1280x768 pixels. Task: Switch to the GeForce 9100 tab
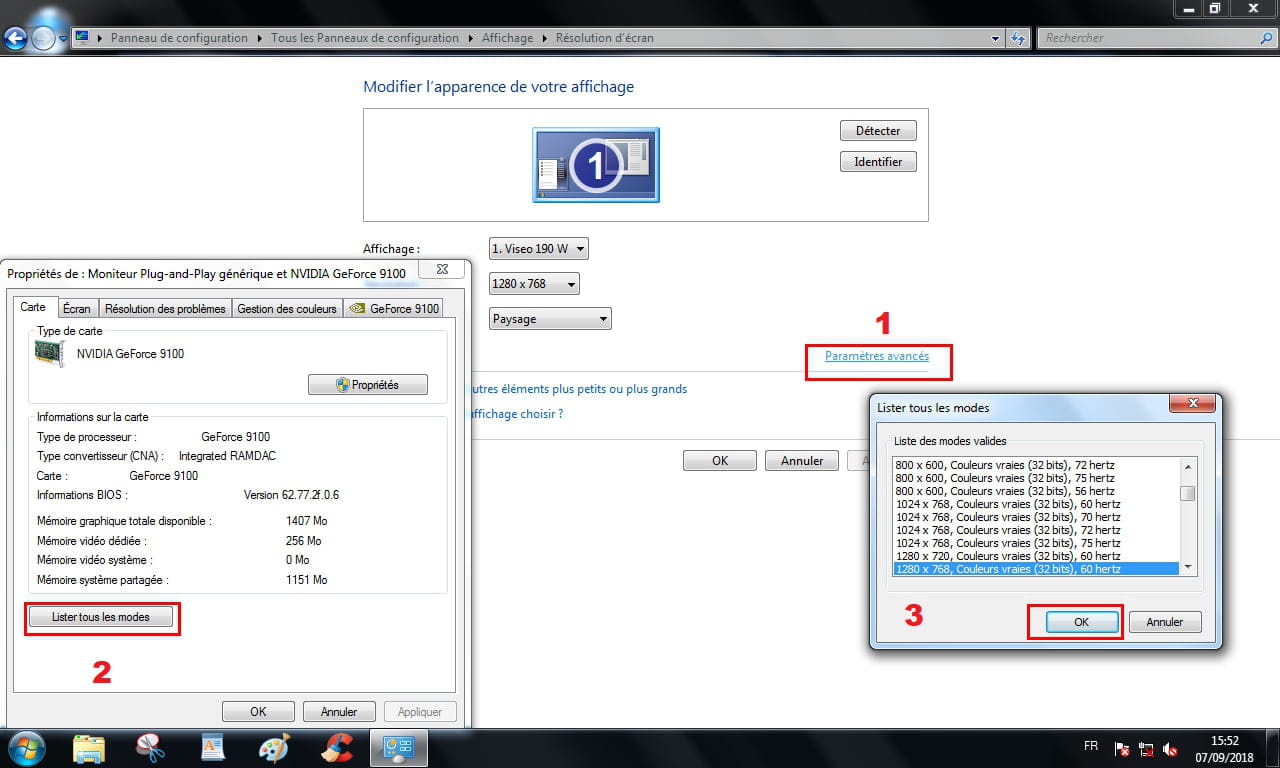[393, 309]
